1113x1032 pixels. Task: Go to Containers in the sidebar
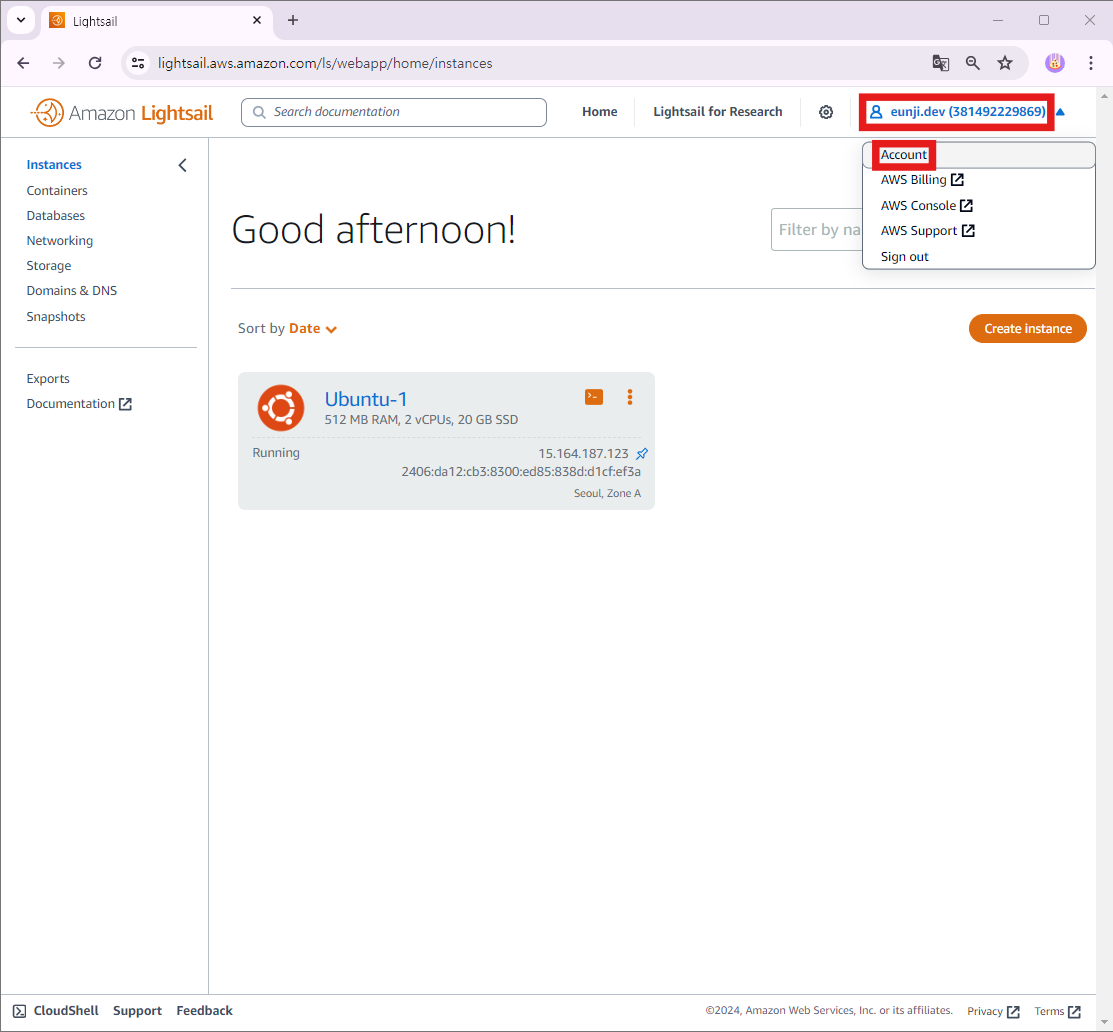click(x=57, y=191)
